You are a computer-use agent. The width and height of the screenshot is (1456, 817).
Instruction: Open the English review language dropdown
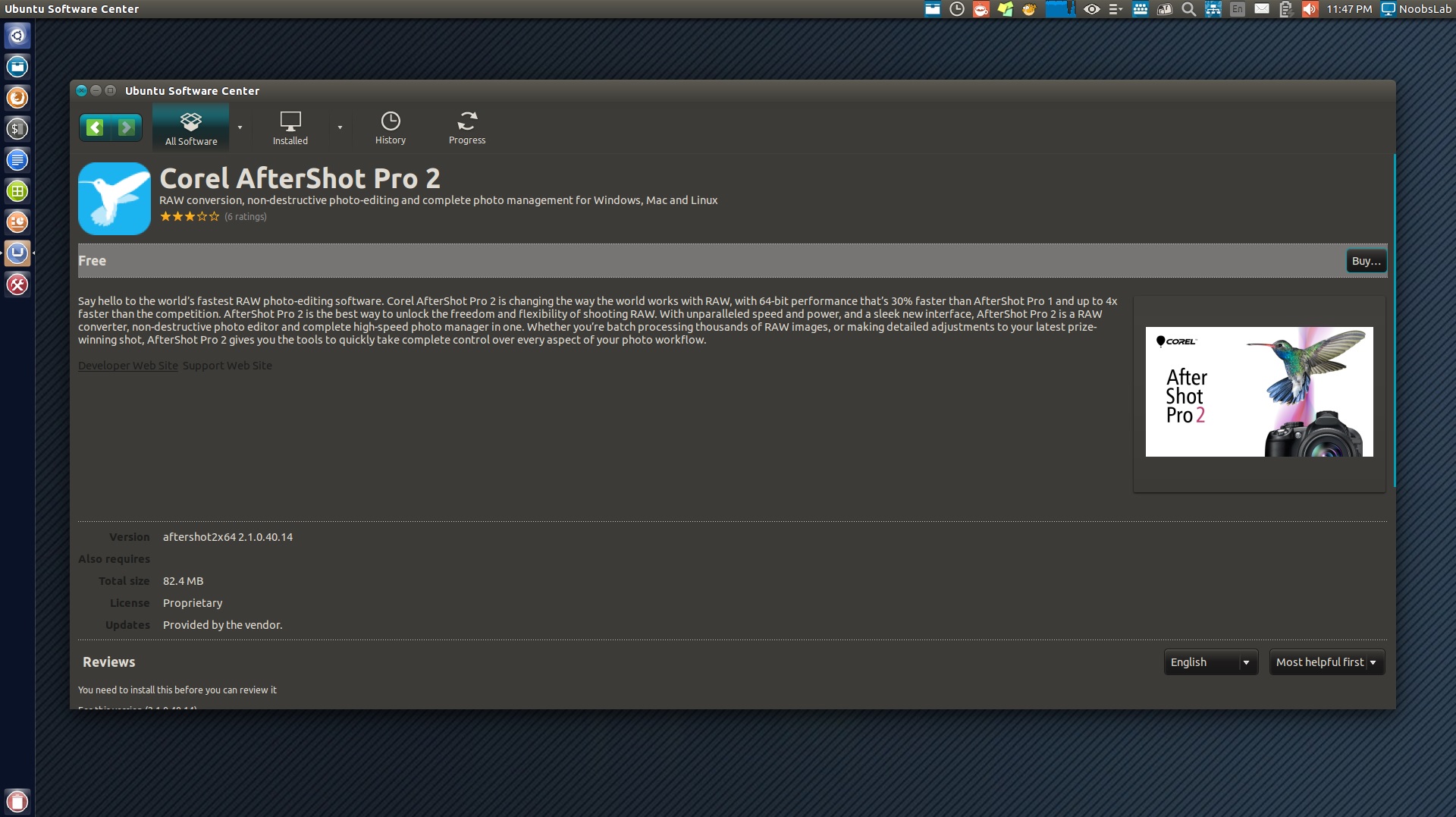click(1210, 662)
